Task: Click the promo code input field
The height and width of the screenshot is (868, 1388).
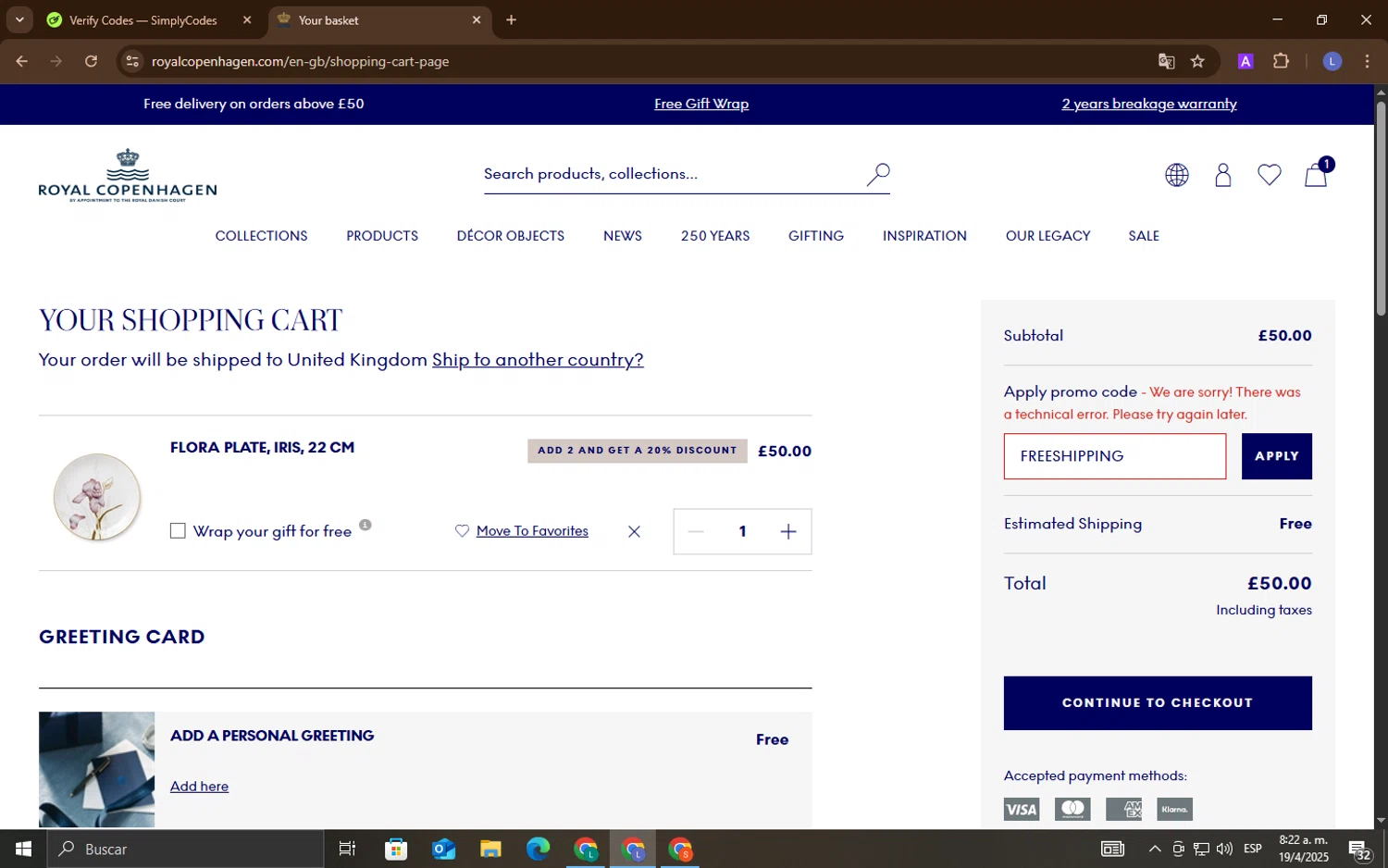Action: pos(1115,456)
